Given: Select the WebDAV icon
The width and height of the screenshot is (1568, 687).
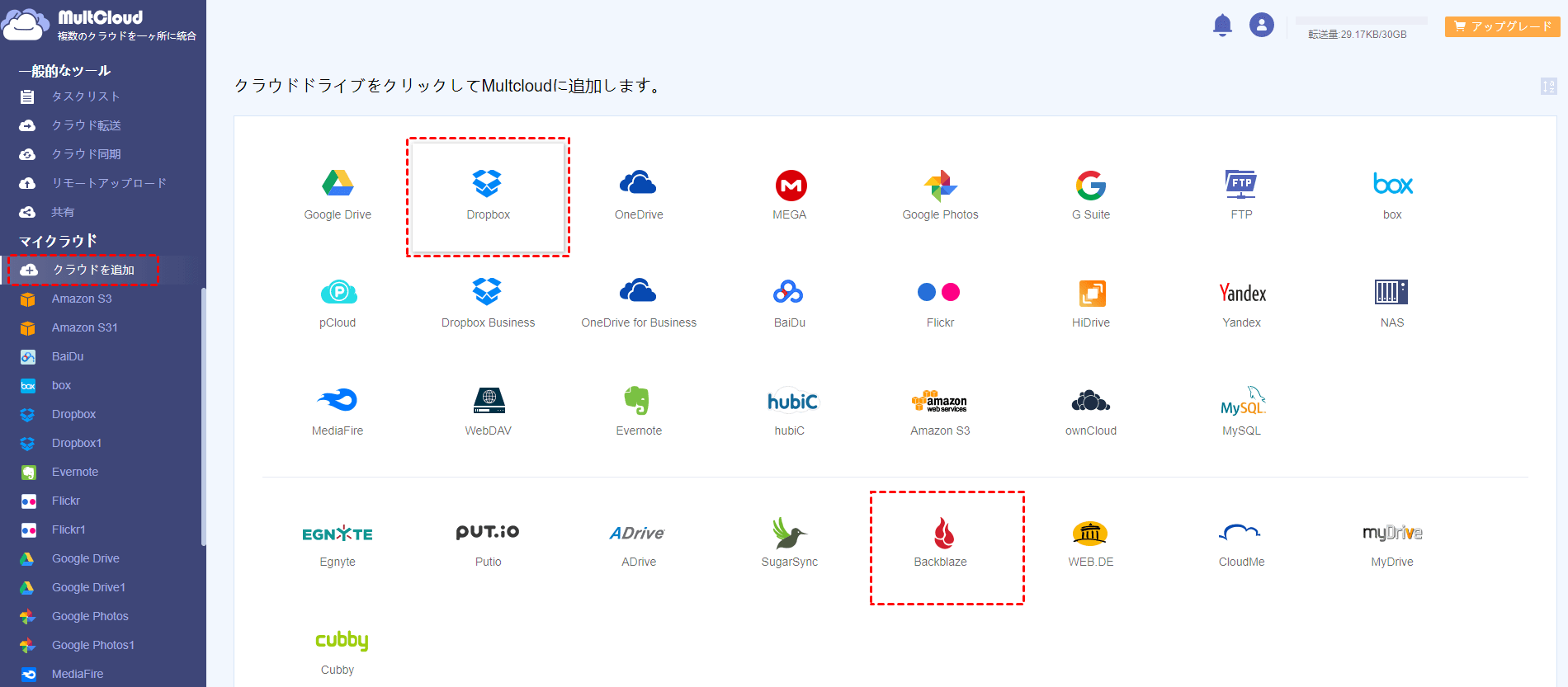Looking at the screenshot, I should 489,400.
